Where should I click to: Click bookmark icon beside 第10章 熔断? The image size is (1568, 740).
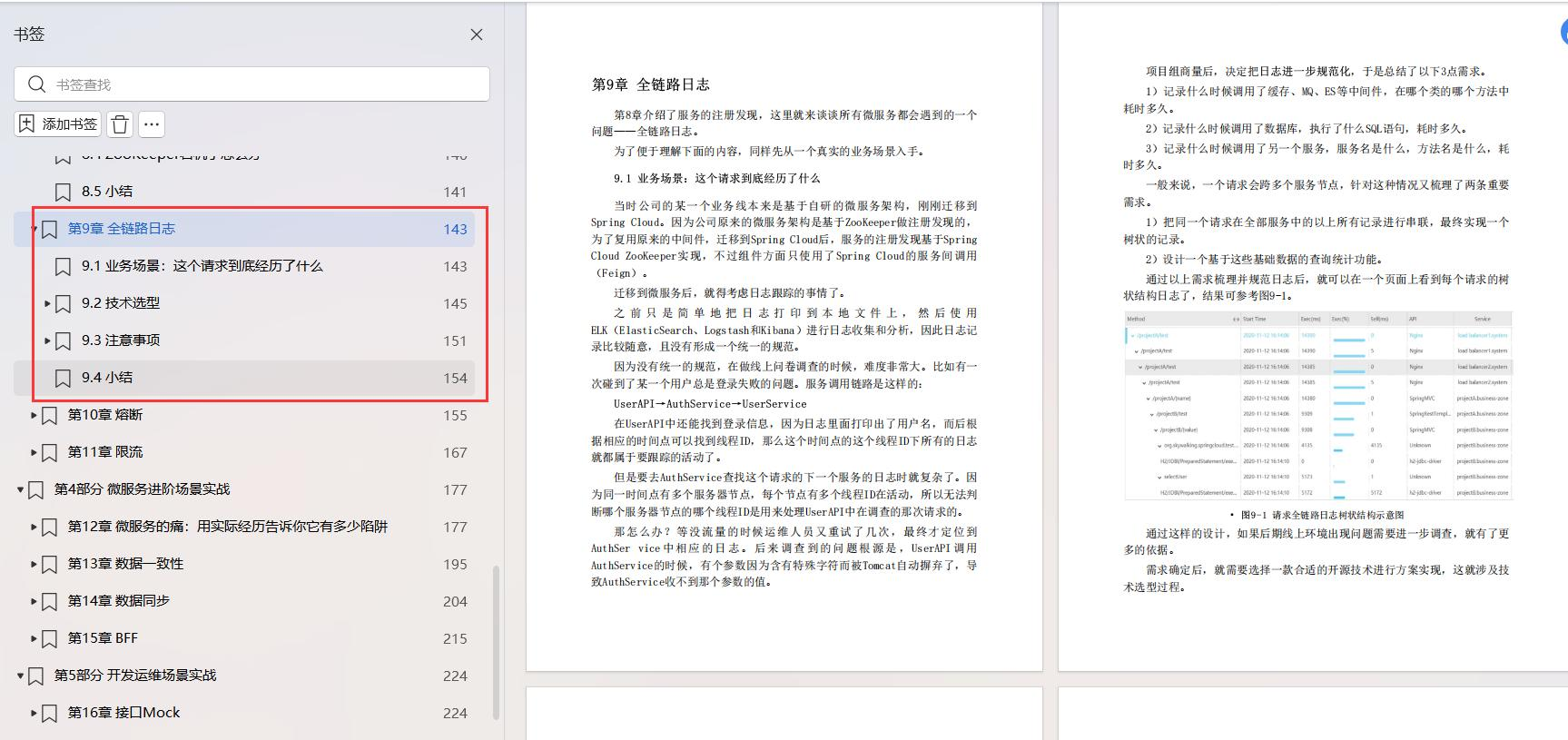(x=49, y=415)
